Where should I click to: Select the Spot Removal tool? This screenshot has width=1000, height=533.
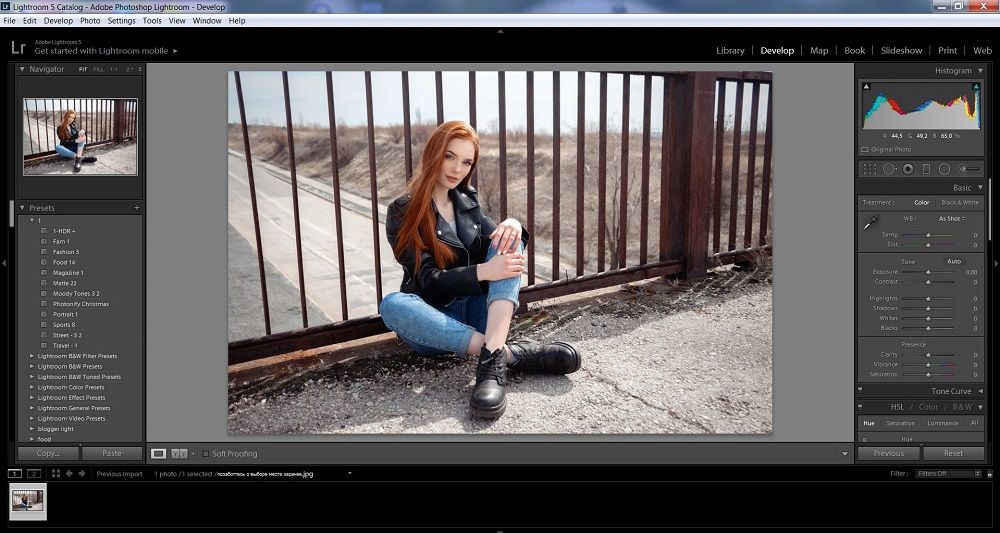pyautogui.click(x=889, y=169)
